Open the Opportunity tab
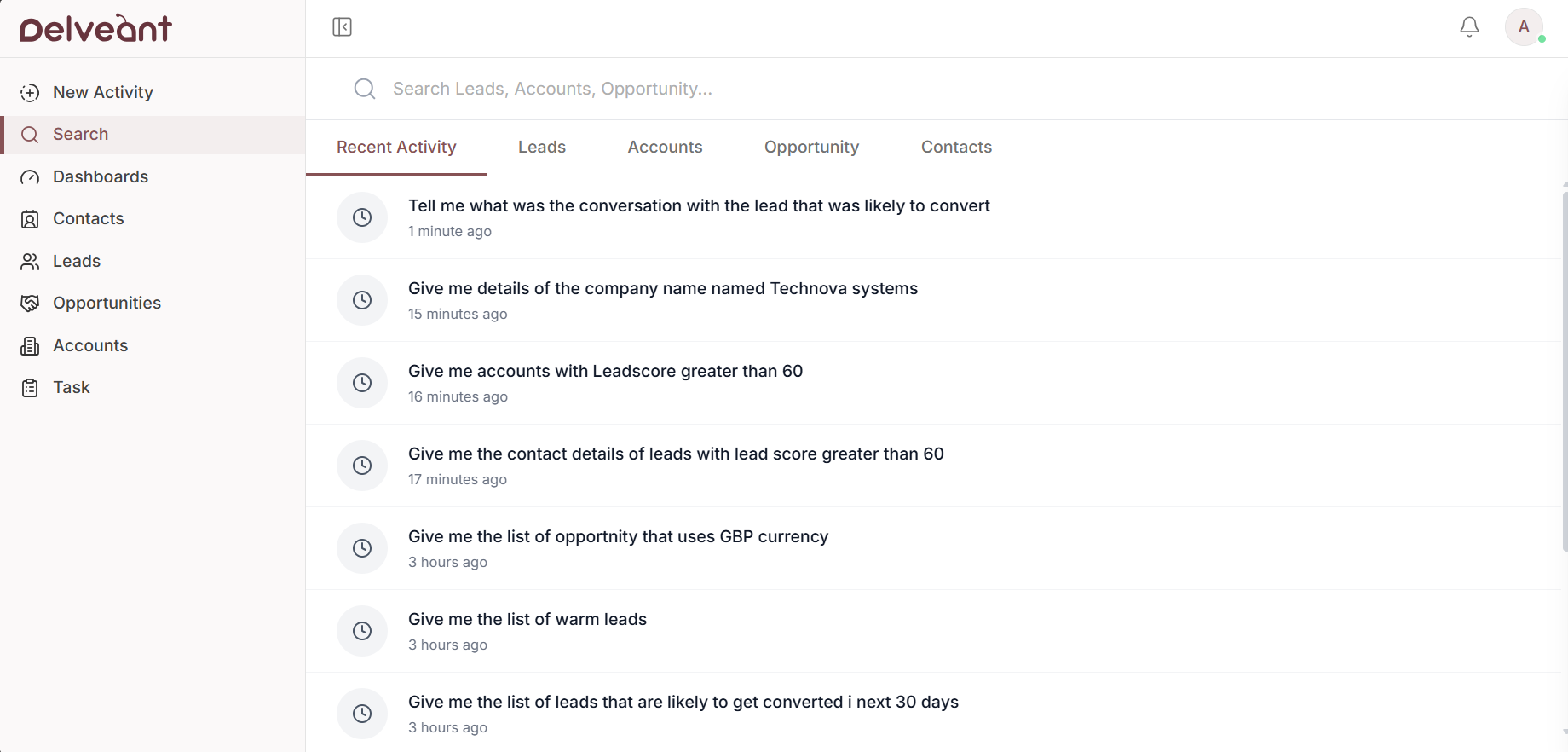The height and width of the screenshot is (752, 1568). pos(811,148)
